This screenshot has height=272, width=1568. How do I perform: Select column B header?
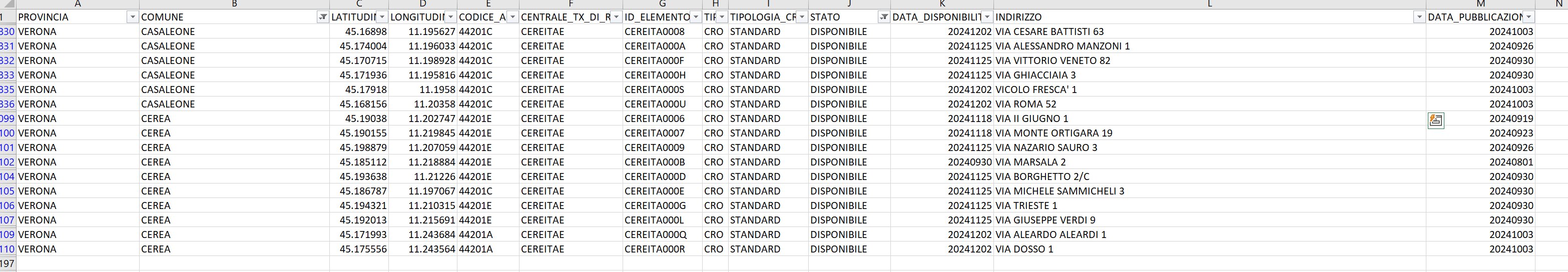tap(234, 4)
